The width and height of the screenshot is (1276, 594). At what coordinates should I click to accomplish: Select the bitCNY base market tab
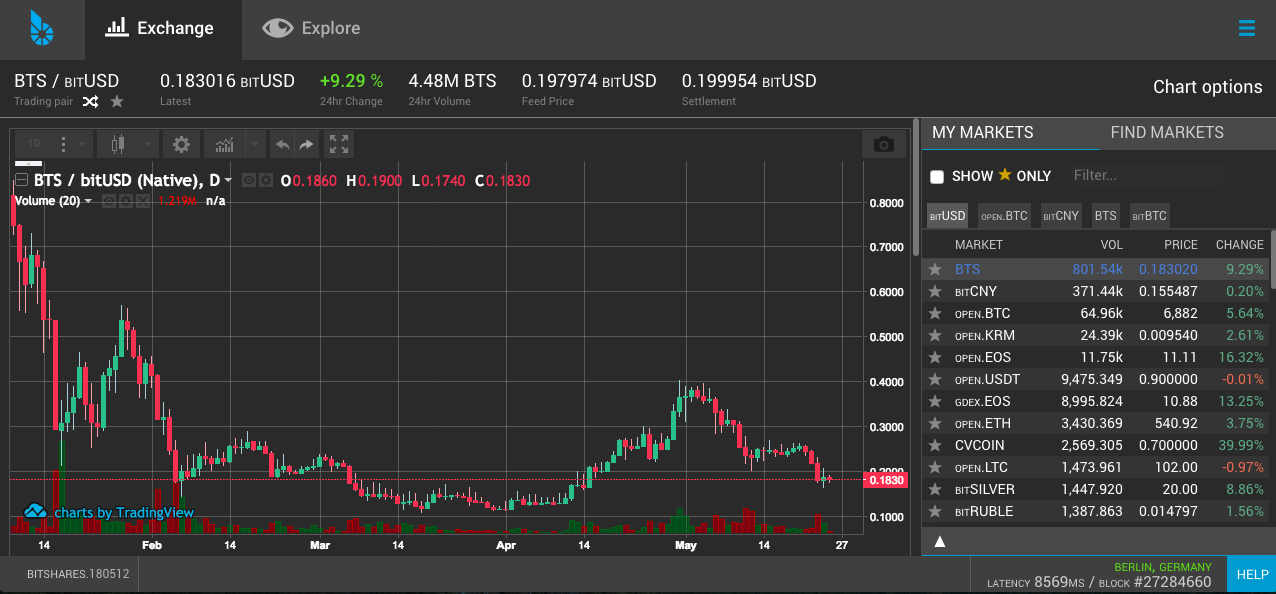tap(1061, 215)
